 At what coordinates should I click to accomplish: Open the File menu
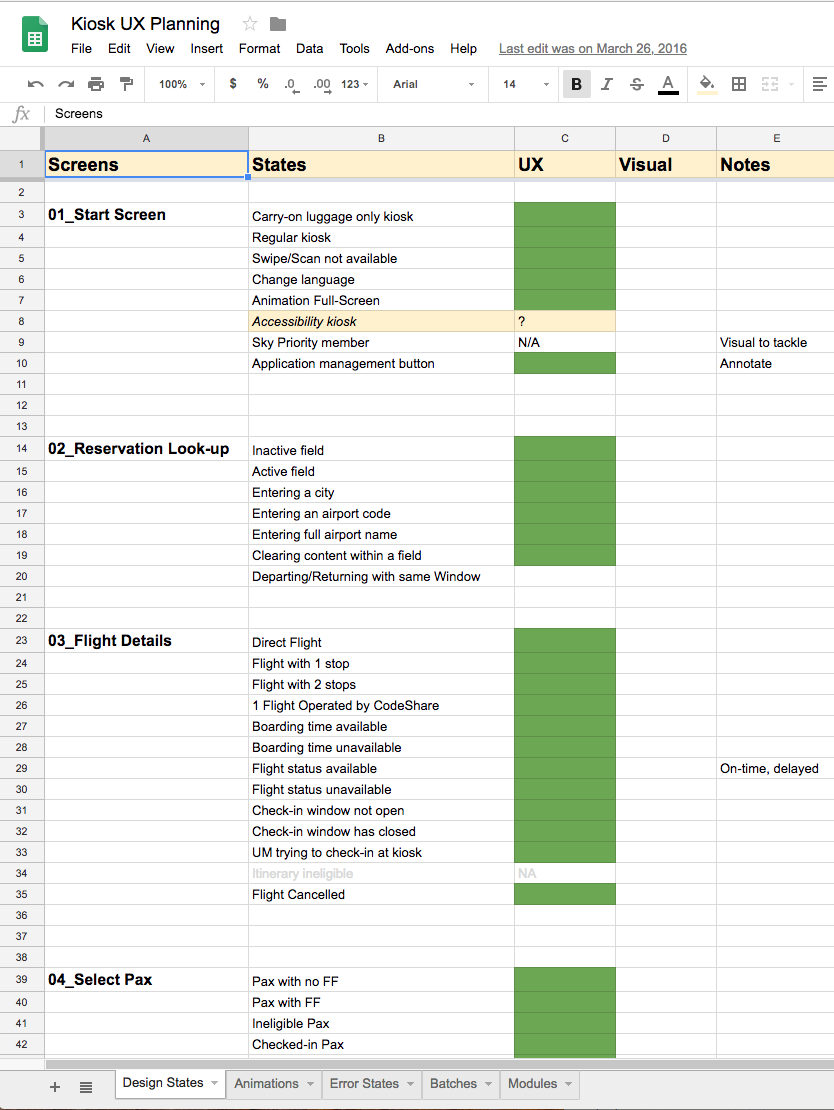pyautogui.click(x=81, y=48)
